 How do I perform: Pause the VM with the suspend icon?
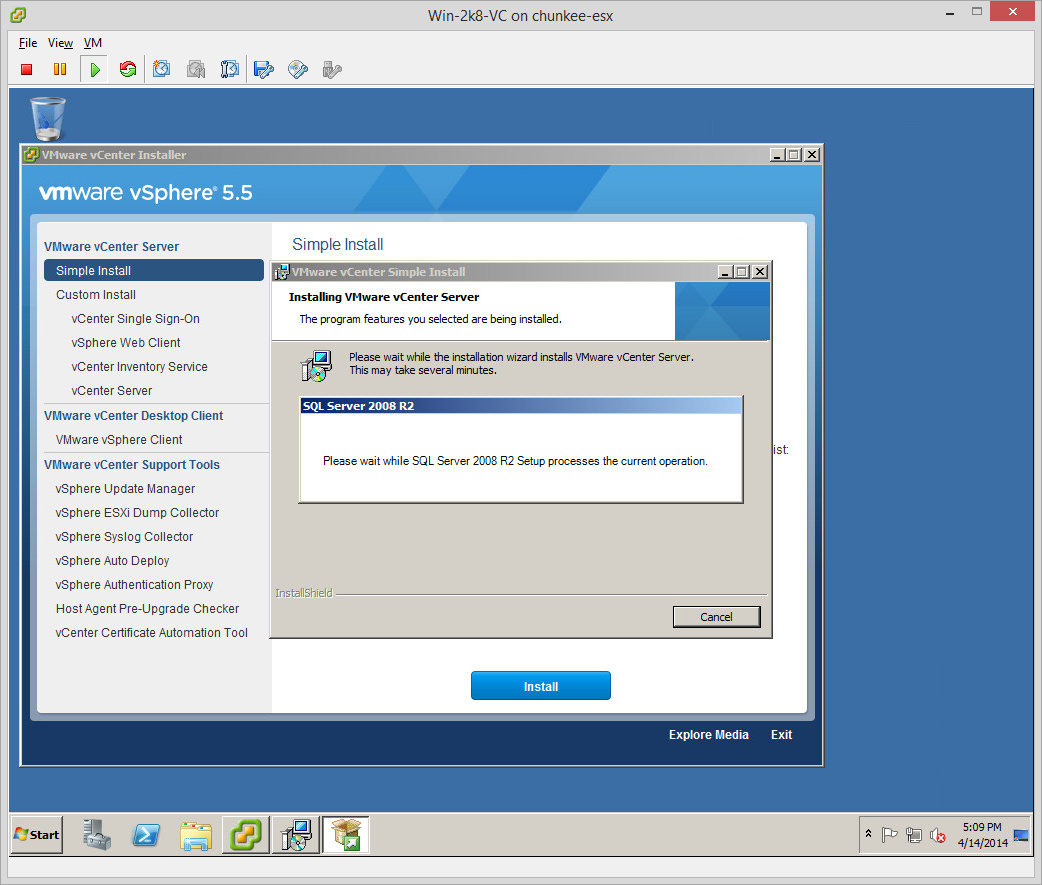pos(60,69)
